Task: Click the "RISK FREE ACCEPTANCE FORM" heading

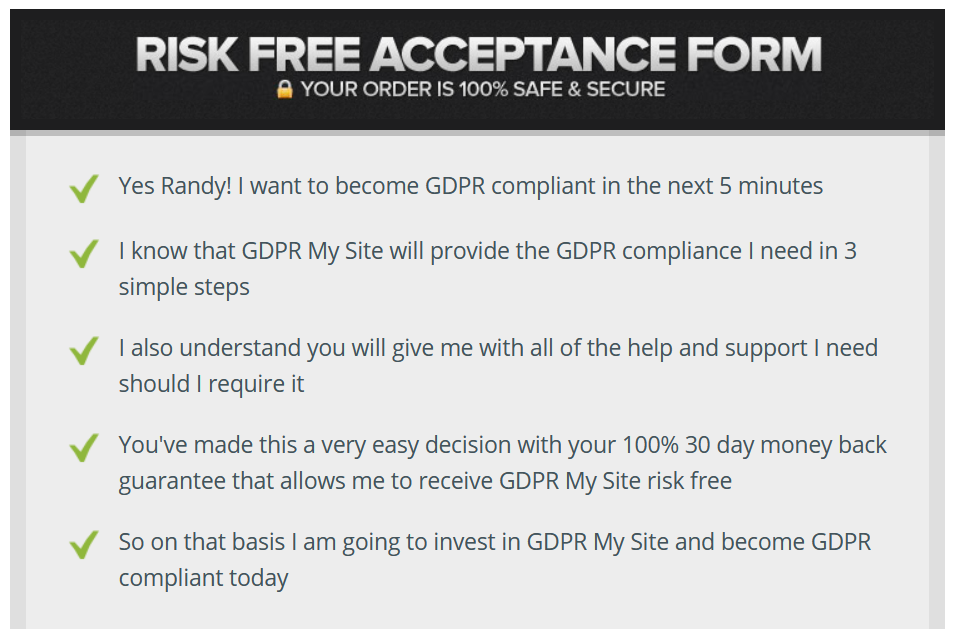Action: tap(478, 55)
